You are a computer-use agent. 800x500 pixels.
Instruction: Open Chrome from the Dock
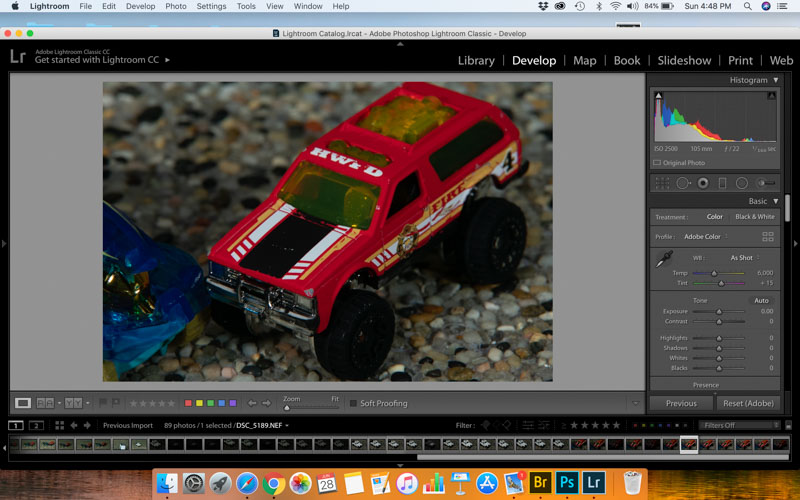tap(274, 483)
